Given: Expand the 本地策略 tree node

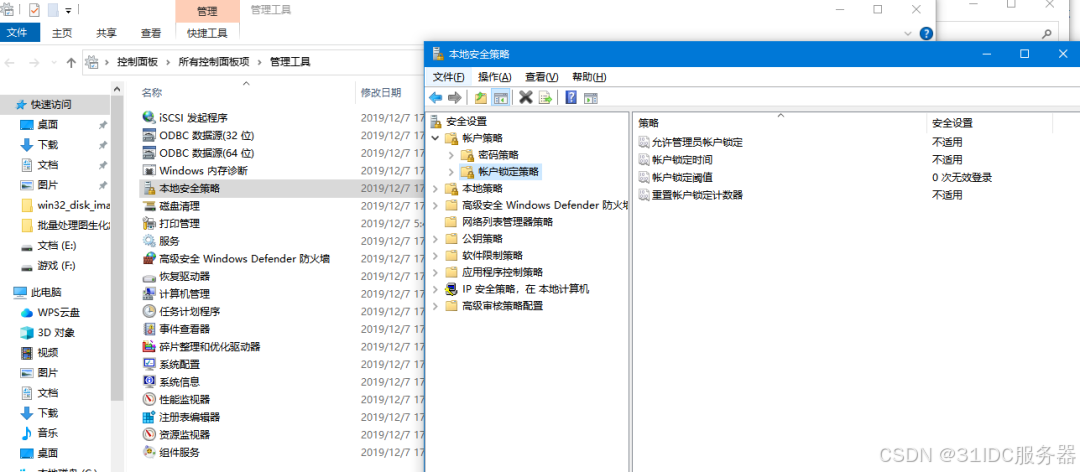Looking at the screenshot, I should [436, 188].
